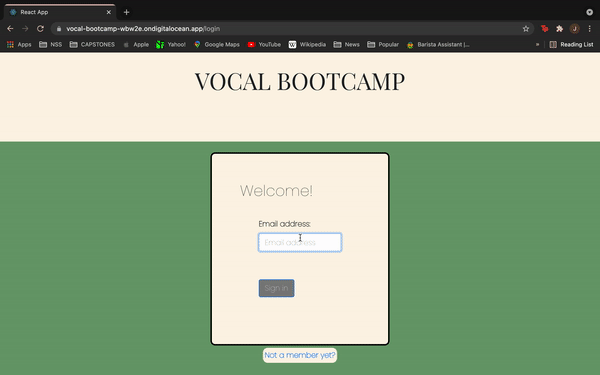The width and height of the screenshot is (600, 375).
Task: Click the lock icon in the address bar
Action: [x=59, y=29]
